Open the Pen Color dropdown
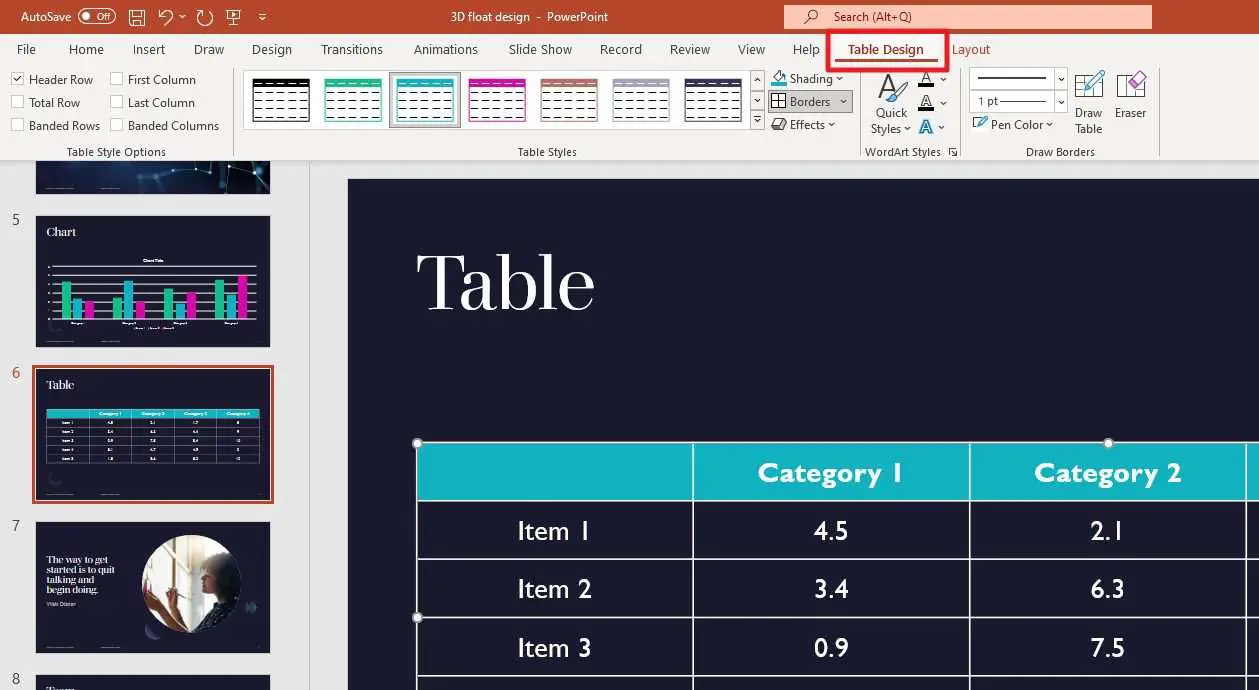The height and width of the screenshot is (690, 1259). (1013, 125)
